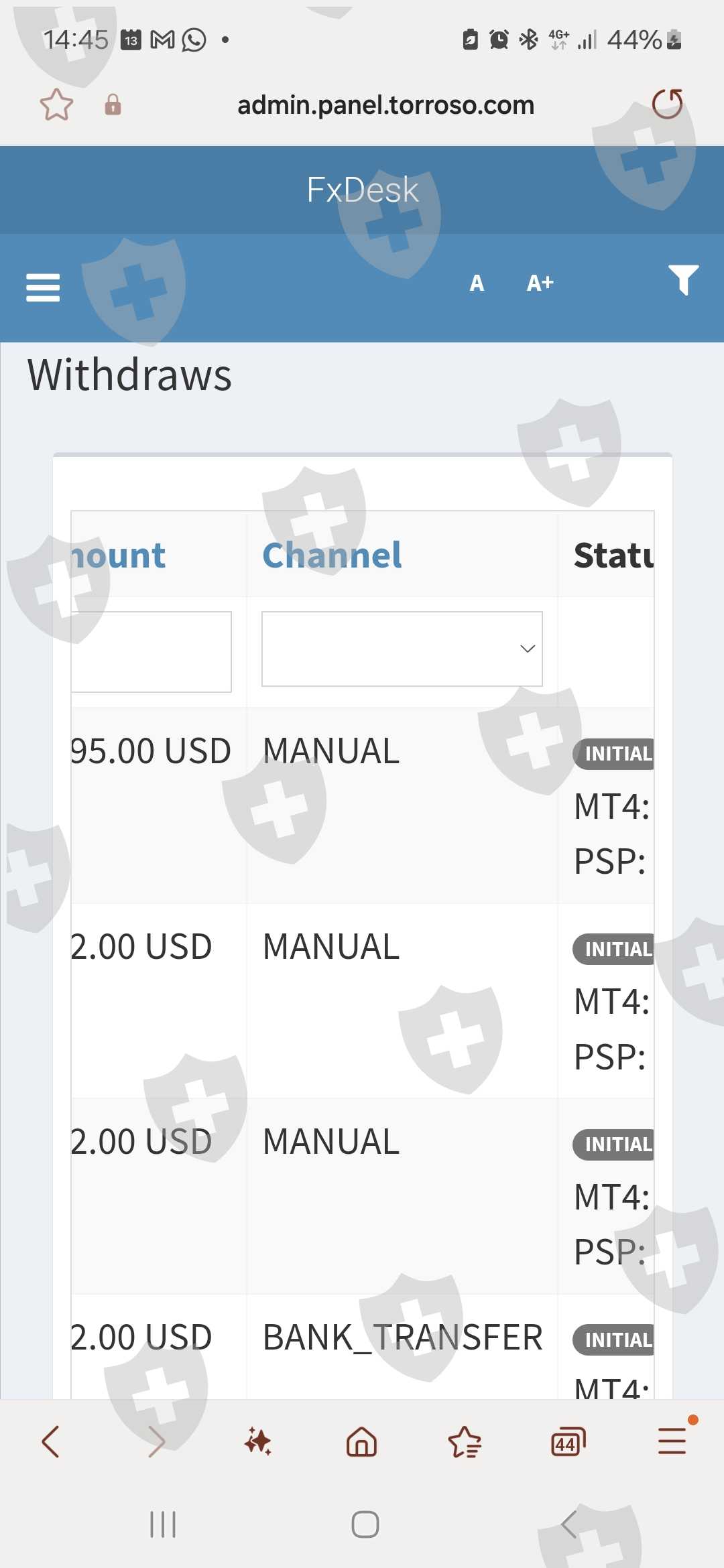The width and height of the screenshot is (724, 1568).
Task: Tap the lock site-security icon
Action: coord(113,105)
